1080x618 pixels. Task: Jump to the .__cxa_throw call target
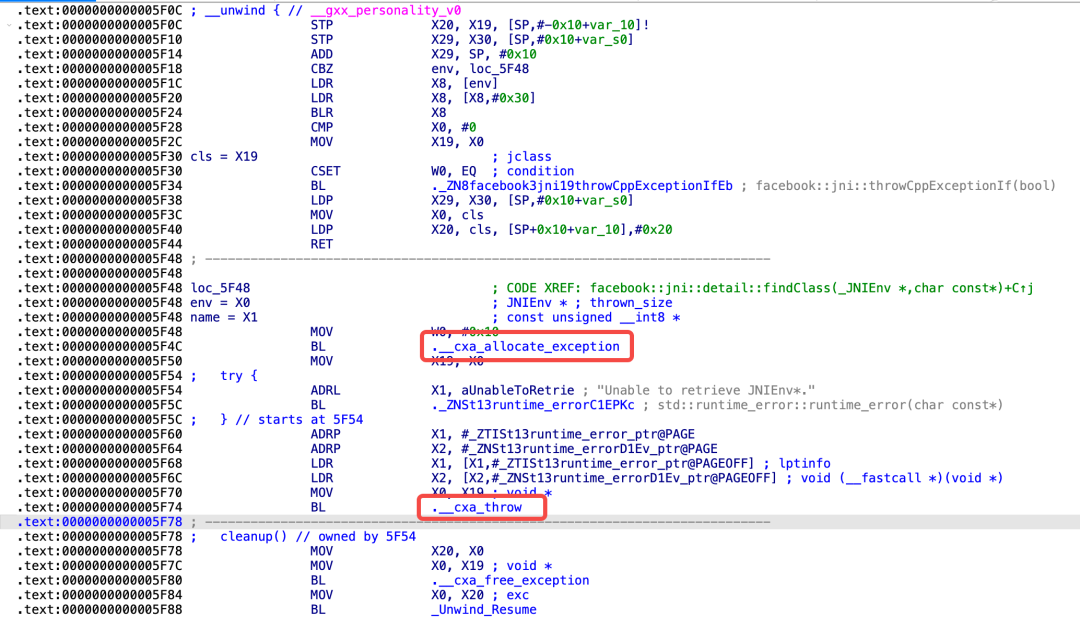(x=477, y=507)
